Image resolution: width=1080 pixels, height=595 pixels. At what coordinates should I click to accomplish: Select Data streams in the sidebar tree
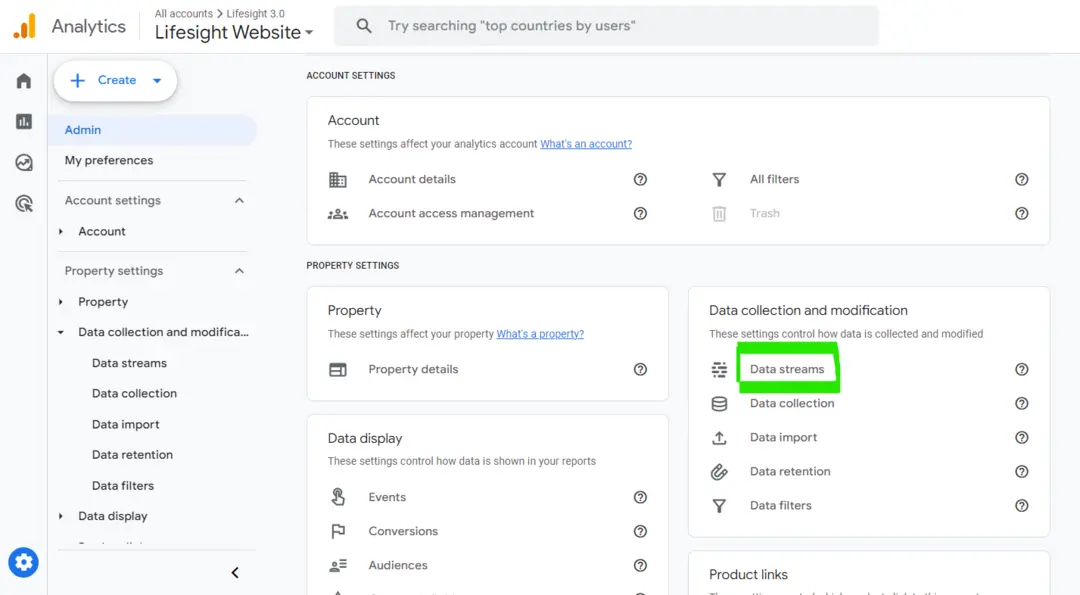(x=129, y=363)
